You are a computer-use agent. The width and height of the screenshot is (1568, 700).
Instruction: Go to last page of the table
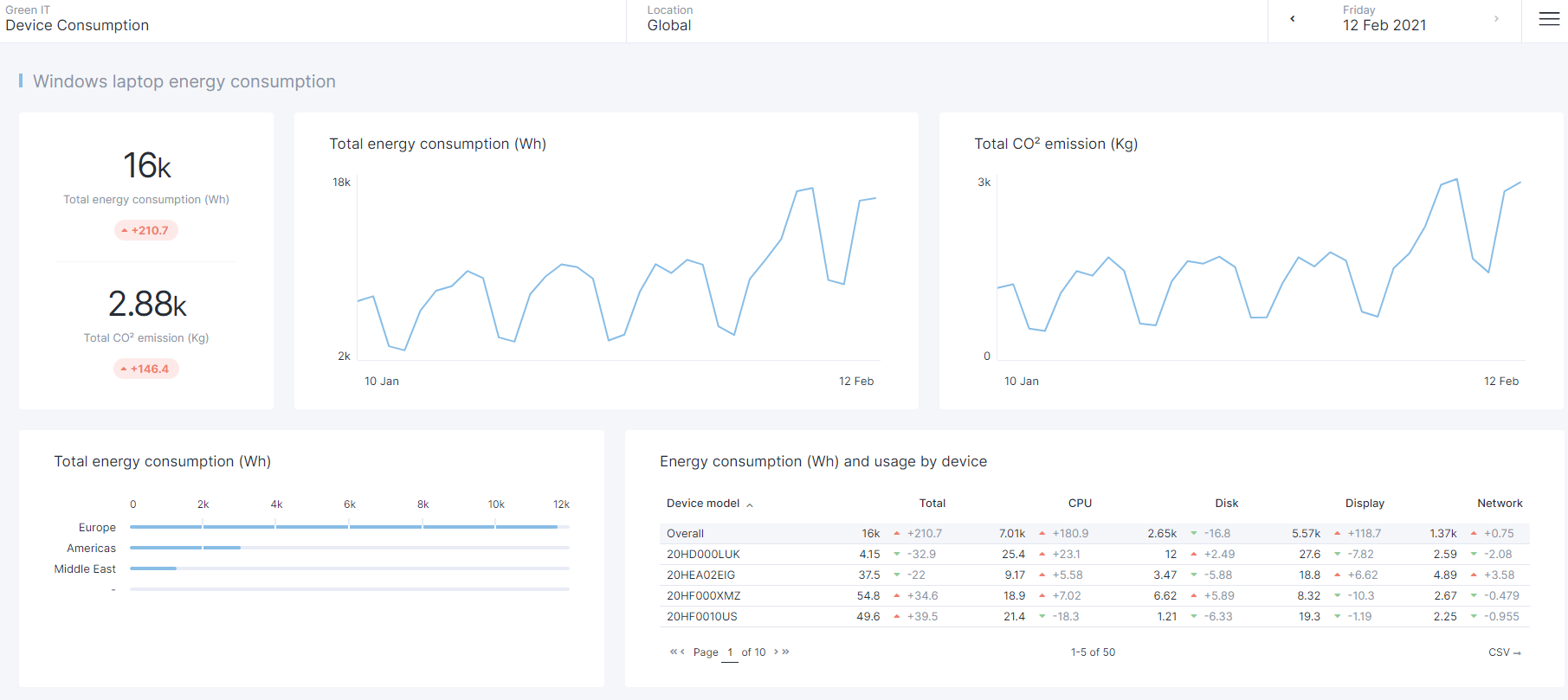786,652
